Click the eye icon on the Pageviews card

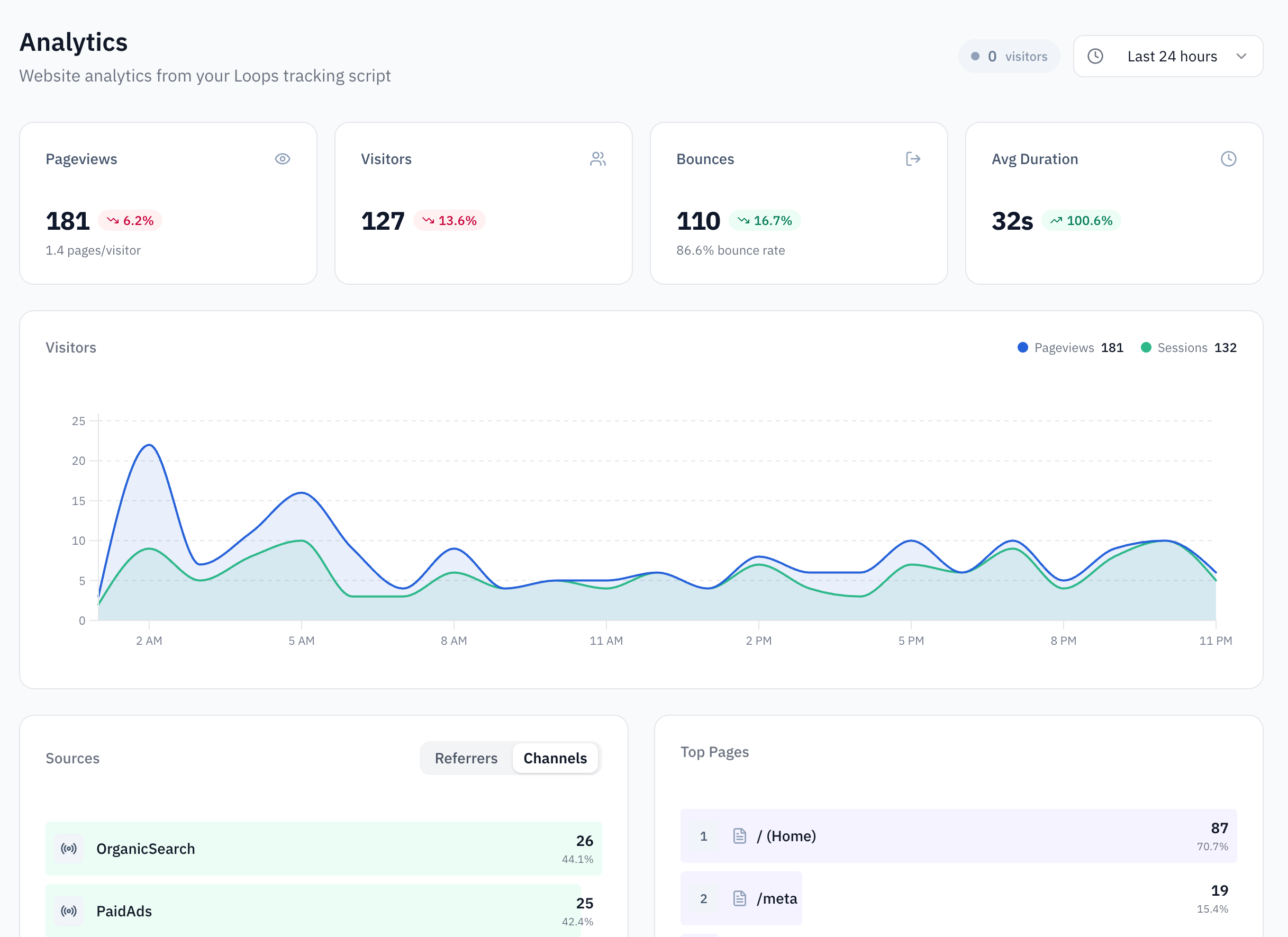[x=283, y=159]
